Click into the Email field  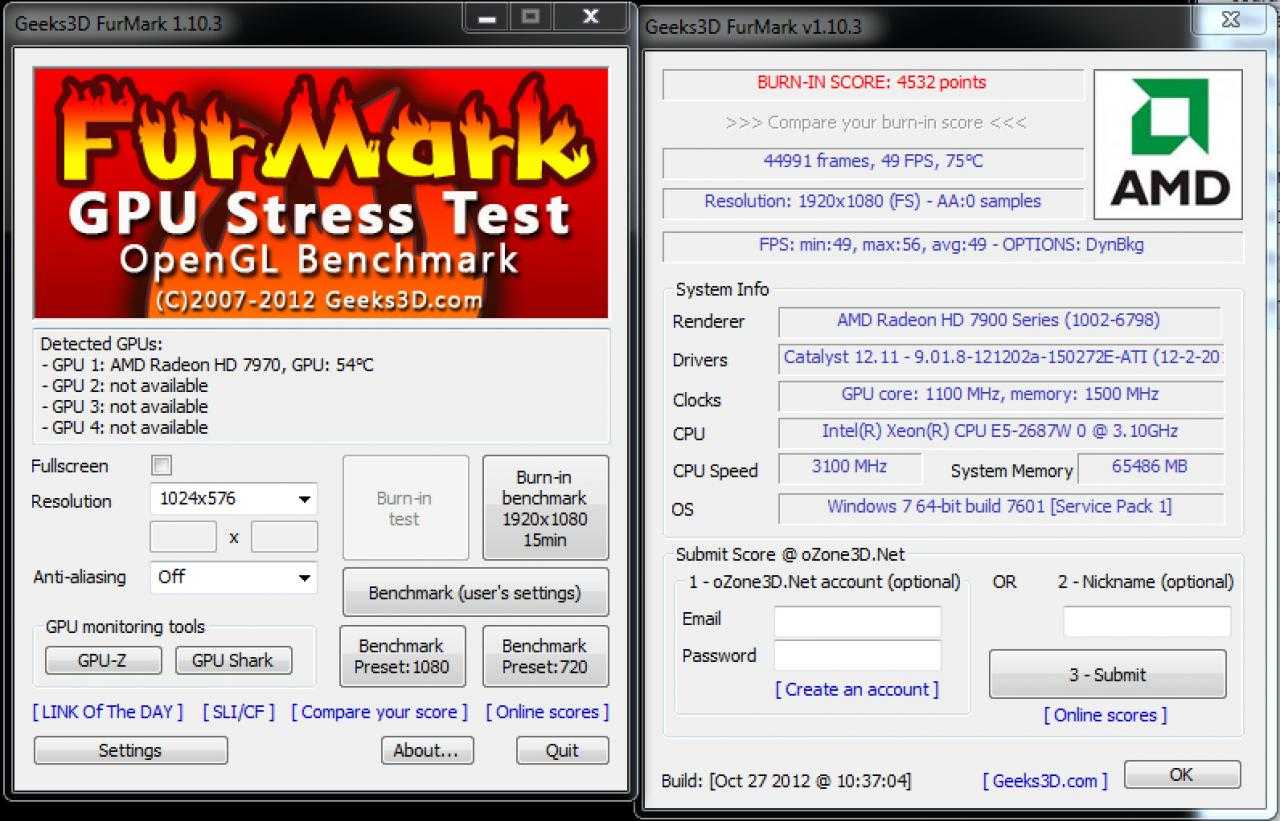(857, 621)
